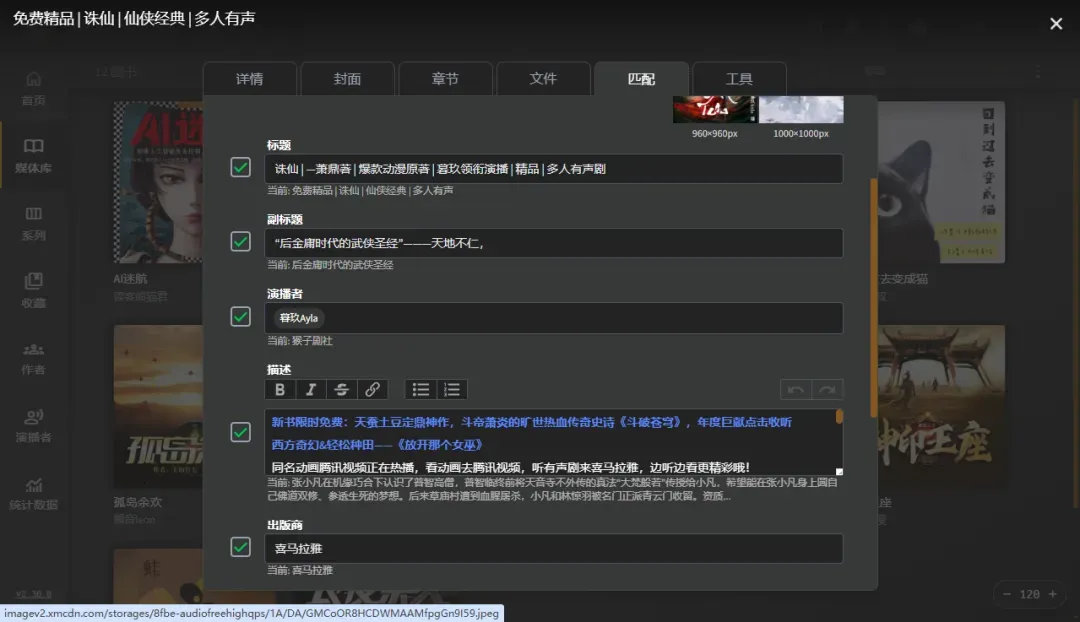This screenshot has height=622, width=1080.
Task: Switch to the 章节 chapters tab
Action: pos(445,78)
